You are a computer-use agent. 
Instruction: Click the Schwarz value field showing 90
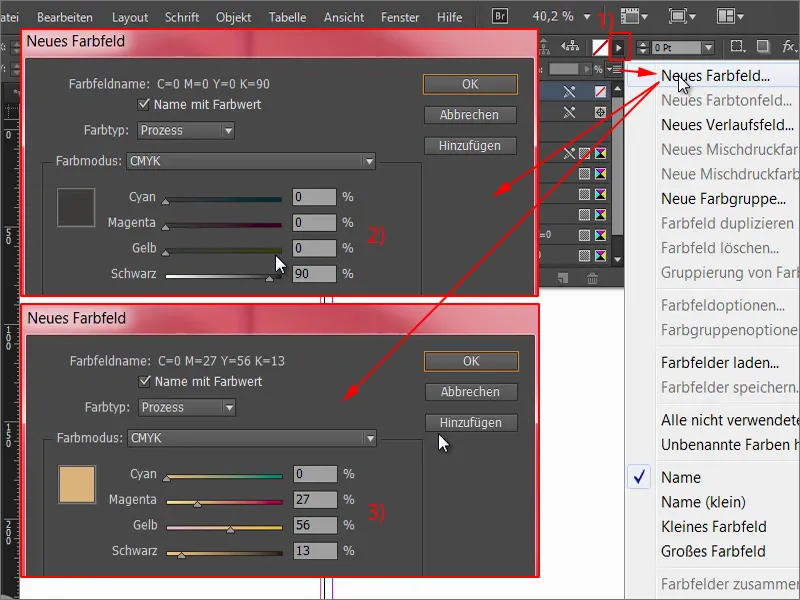314,274
